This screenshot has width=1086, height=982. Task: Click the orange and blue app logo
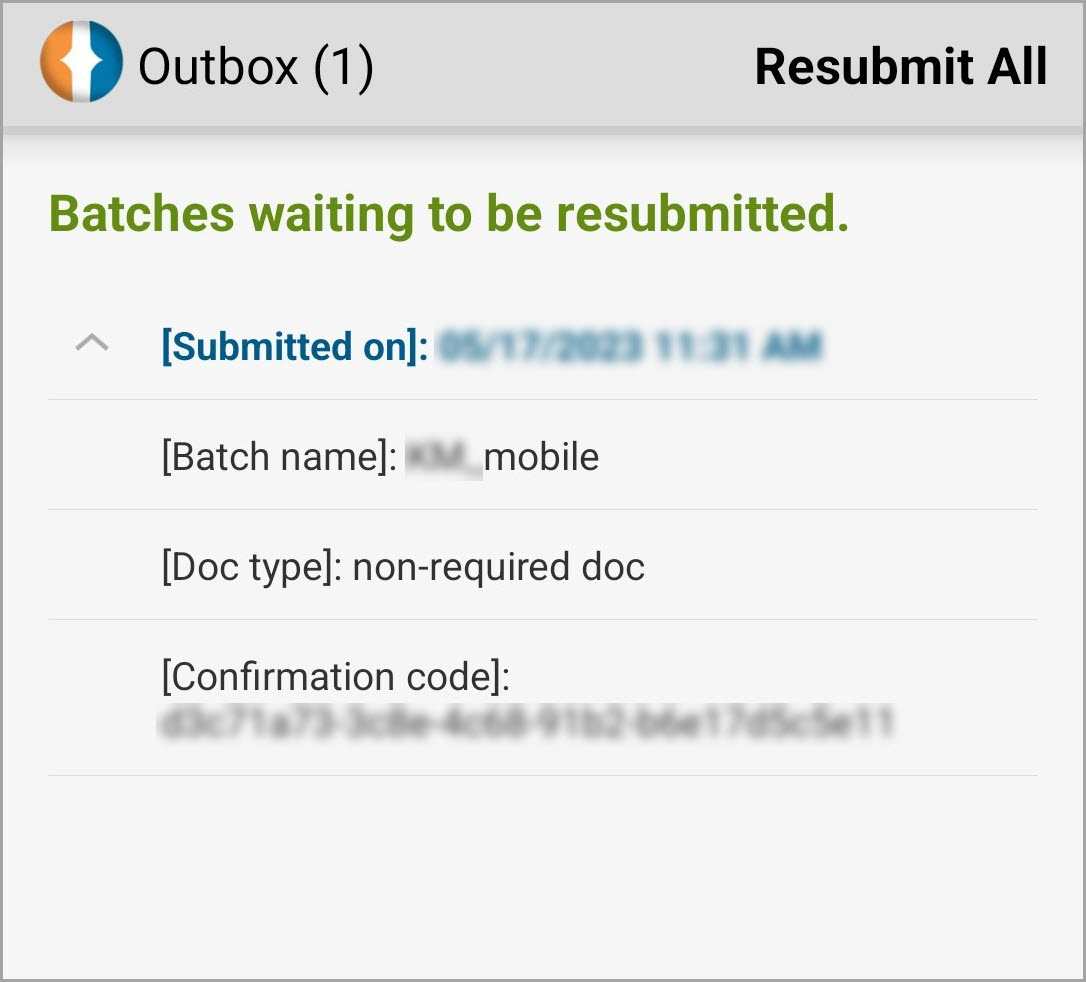tap(81, 62)
